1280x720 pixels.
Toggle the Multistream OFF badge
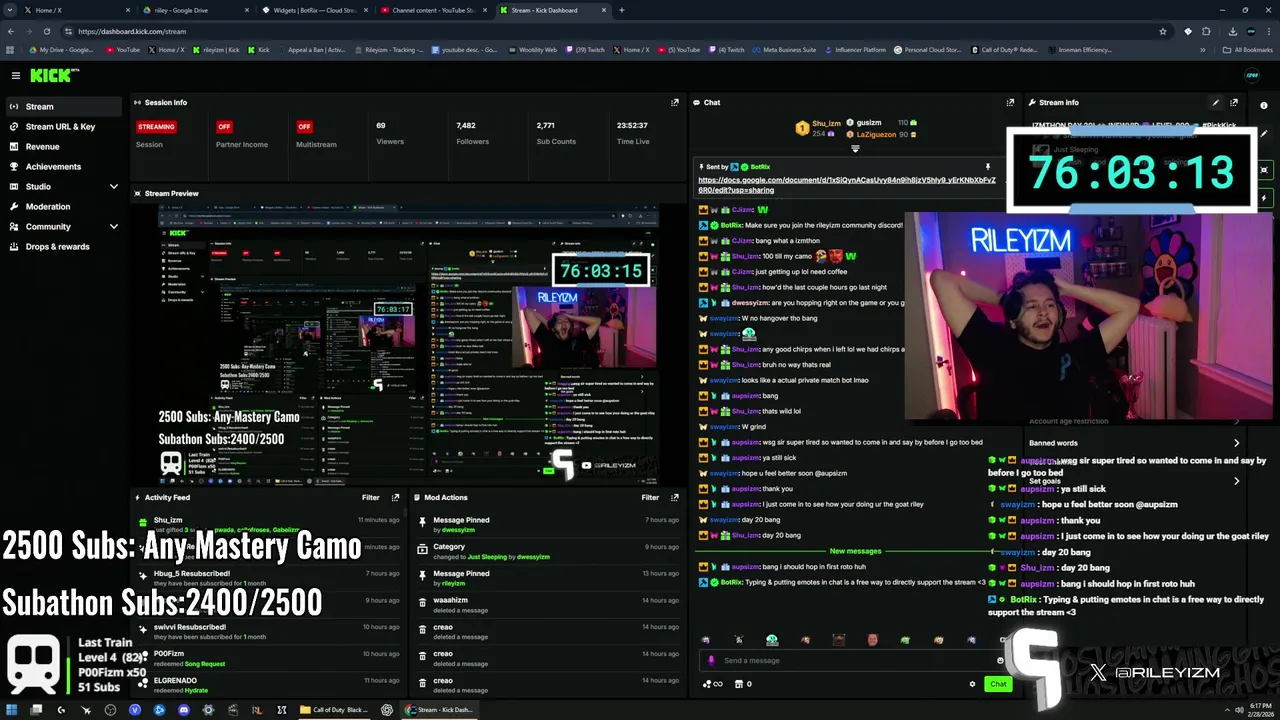304,126
